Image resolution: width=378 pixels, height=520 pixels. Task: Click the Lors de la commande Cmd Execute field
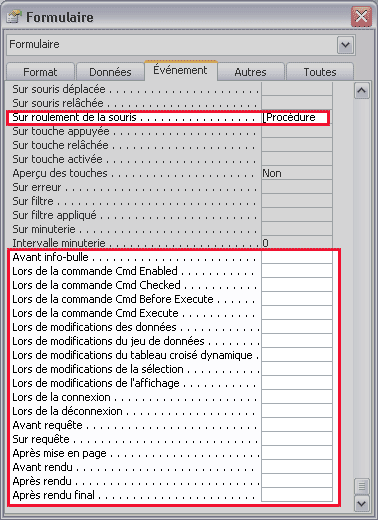coord(297,313)
